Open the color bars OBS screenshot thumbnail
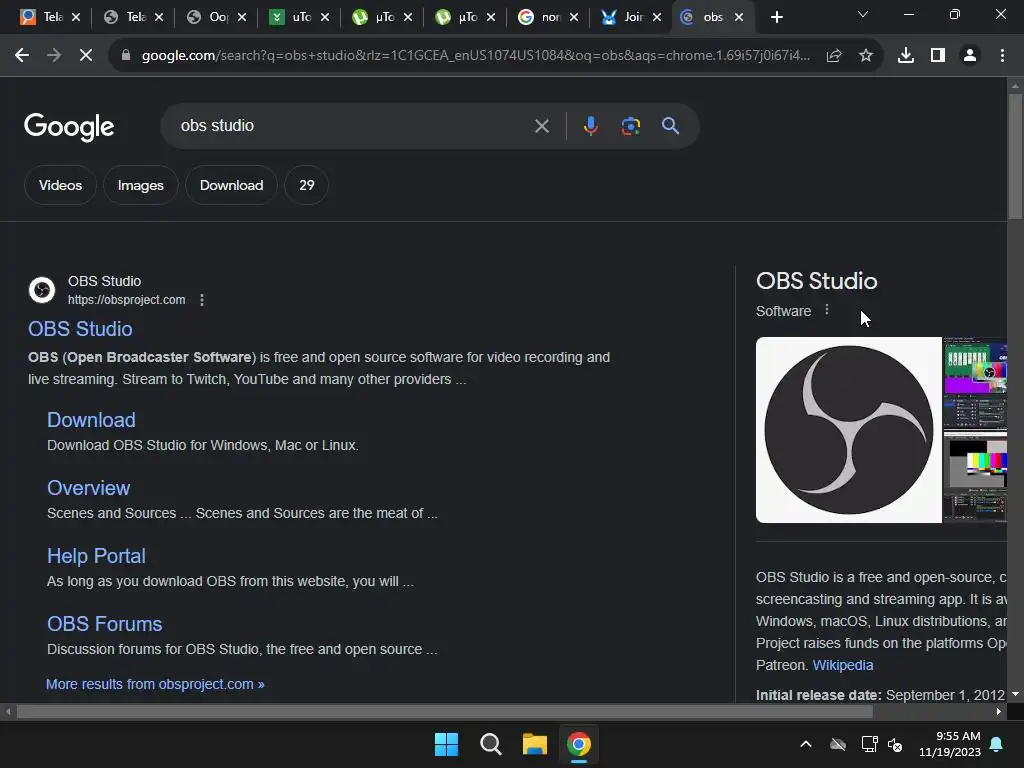The height and width of the screenshot is (768, 1024). (x=975, y=476)
